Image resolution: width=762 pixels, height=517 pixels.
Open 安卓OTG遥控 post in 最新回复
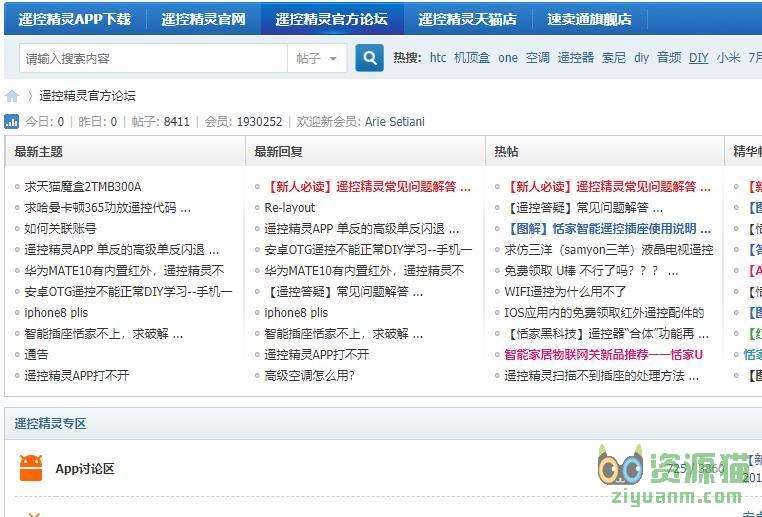(x=368, y=249)
